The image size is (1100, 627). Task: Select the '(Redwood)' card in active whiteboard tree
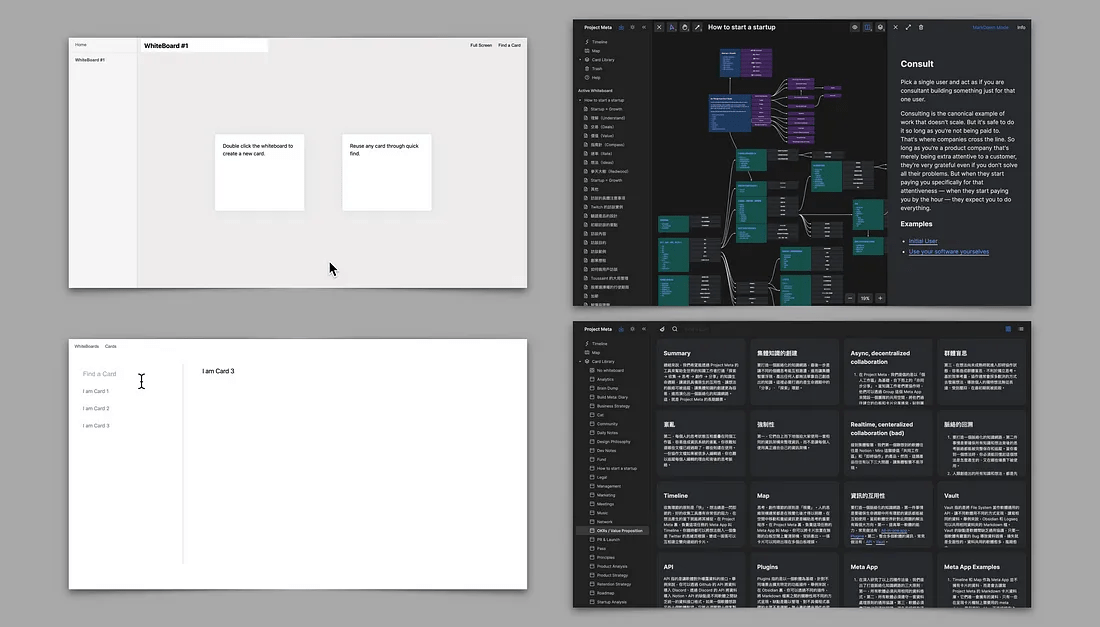click(609, 171)
